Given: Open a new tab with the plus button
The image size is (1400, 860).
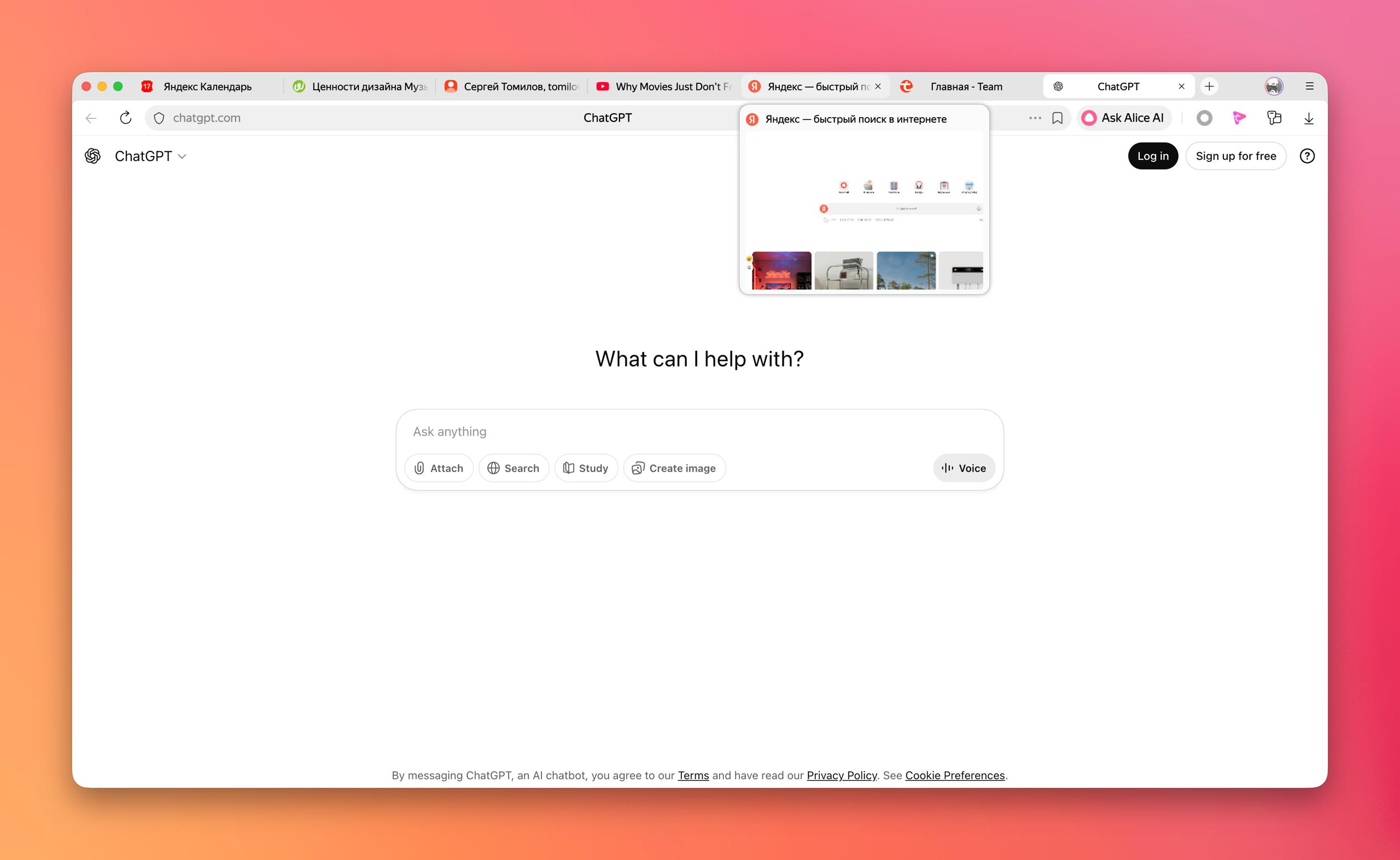Looking at the screenshot, I should point(1209,86).
